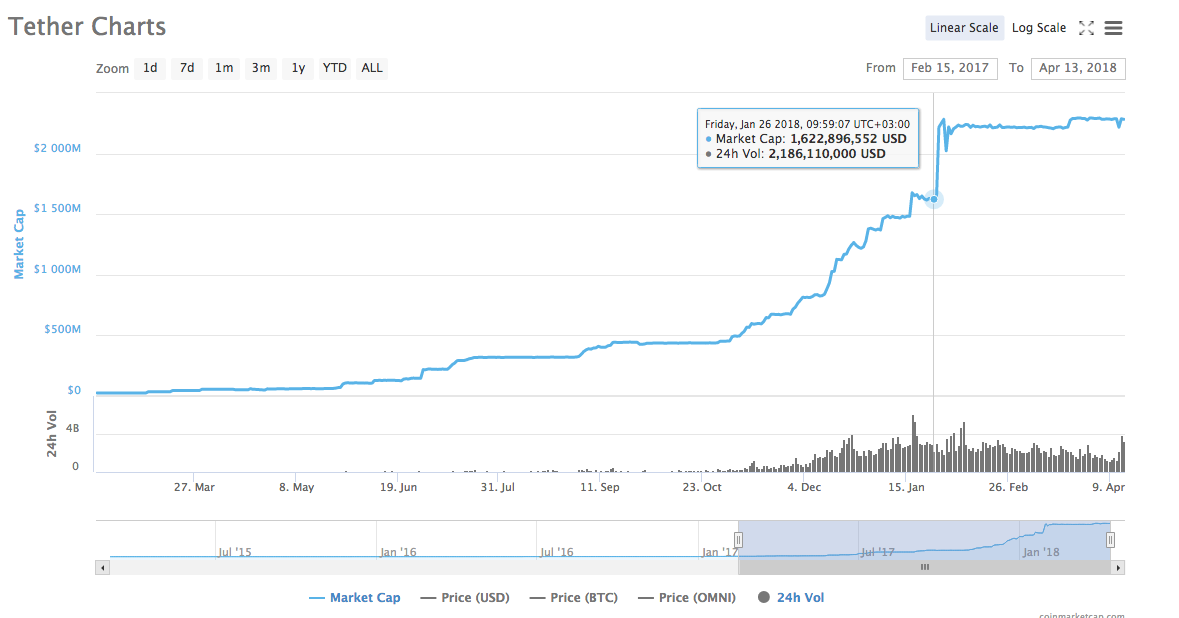Click the From date field Feb 15, 2017
Screen dimensions: 1179x618
point(950,68)
